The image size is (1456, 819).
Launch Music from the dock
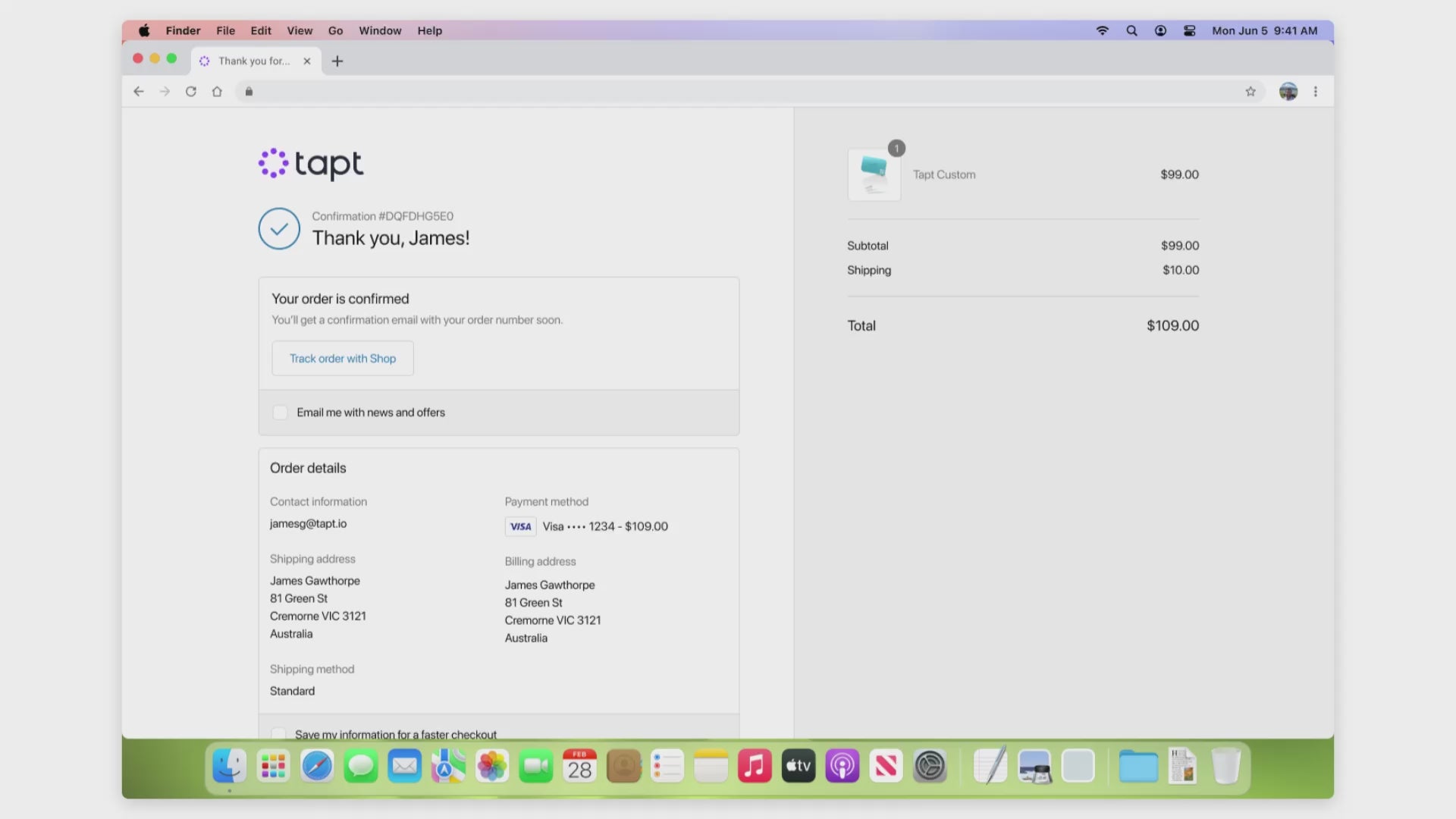pos(755,766)
